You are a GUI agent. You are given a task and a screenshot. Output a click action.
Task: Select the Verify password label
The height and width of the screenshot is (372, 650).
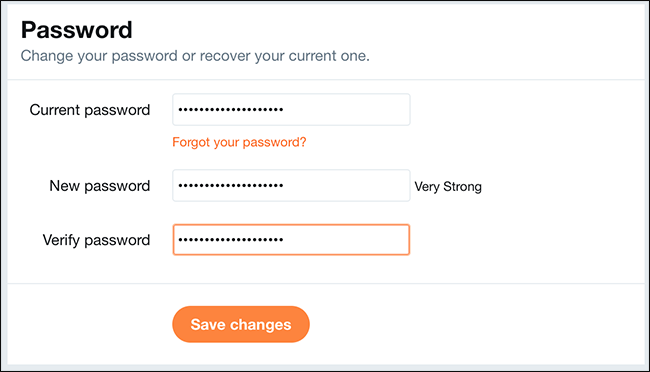[x=96, y=240]
